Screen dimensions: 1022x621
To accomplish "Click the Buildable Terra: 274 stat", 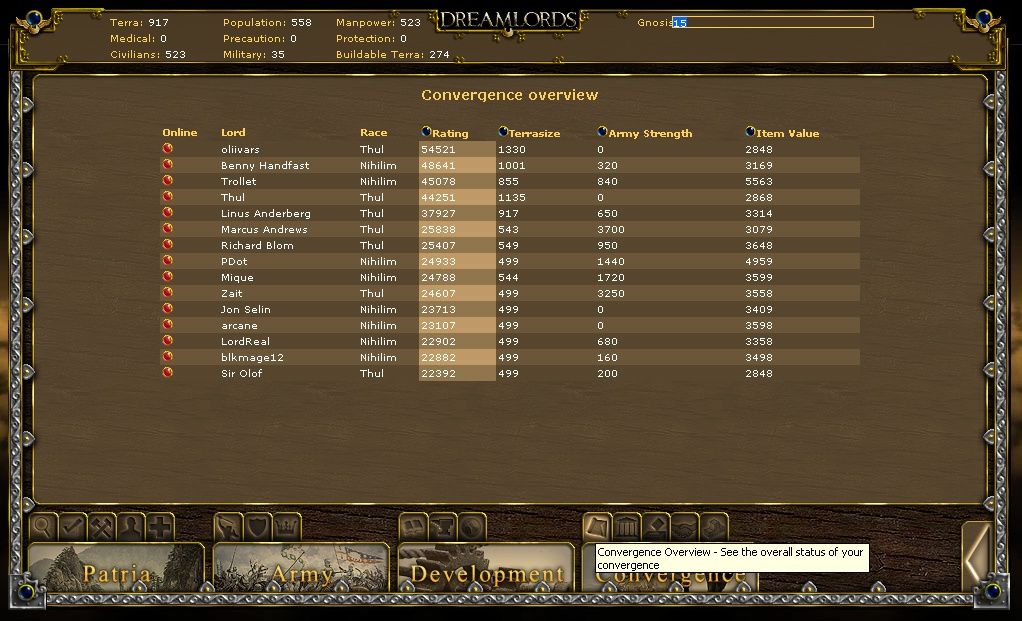I will [392, 55].
